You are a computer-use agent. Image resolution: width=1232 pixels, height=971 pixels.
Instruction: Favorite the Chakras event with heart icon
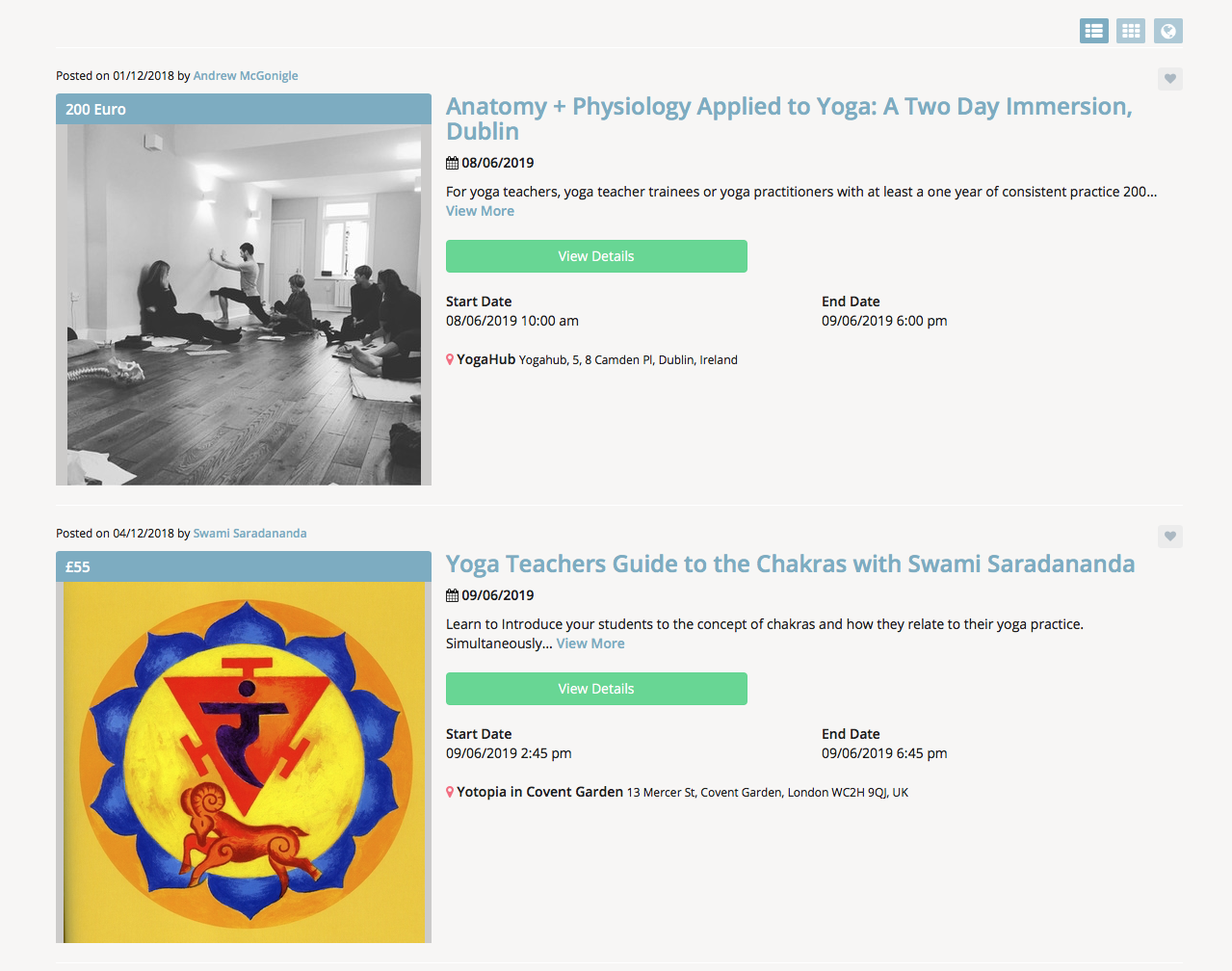pyautogui.click(x=1169, y=537)
